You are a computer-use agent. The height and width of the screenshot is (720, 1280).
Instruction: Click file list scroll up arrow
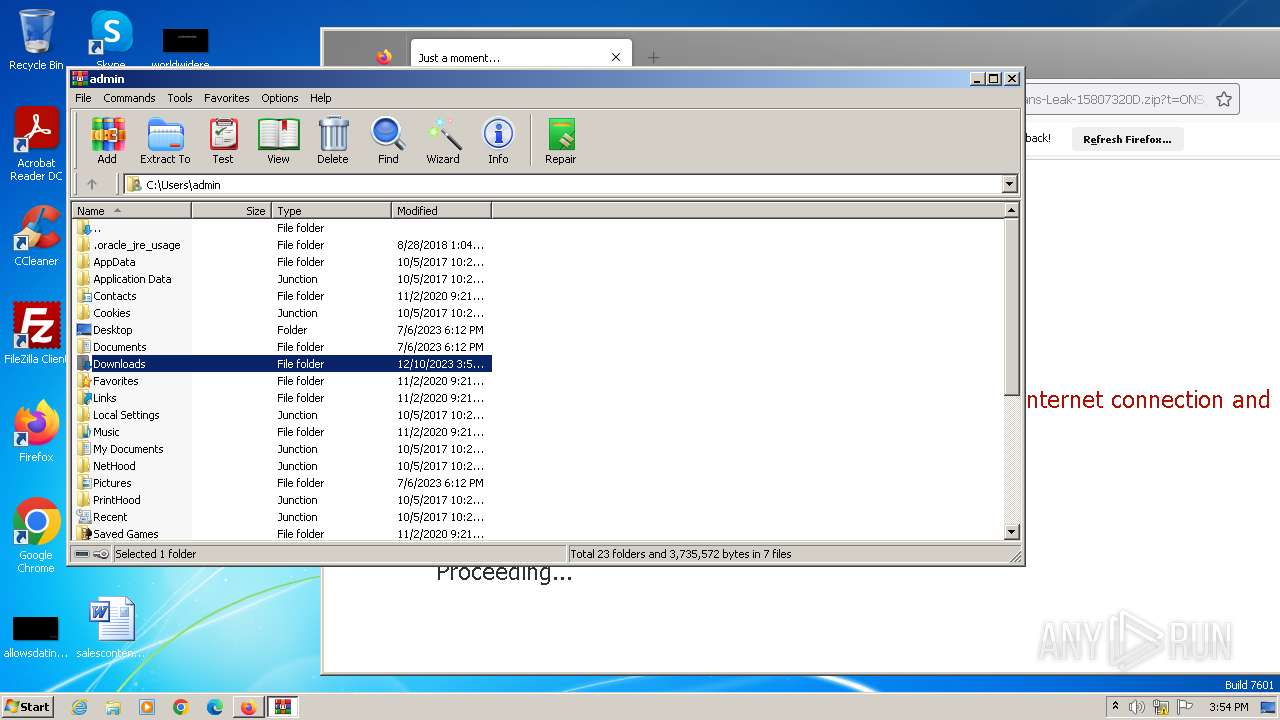coord(1011,211)
